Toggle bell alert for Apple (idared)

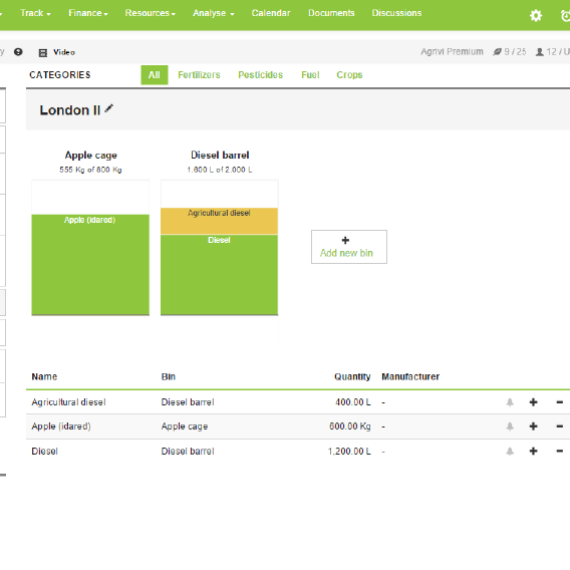[510, 426]
